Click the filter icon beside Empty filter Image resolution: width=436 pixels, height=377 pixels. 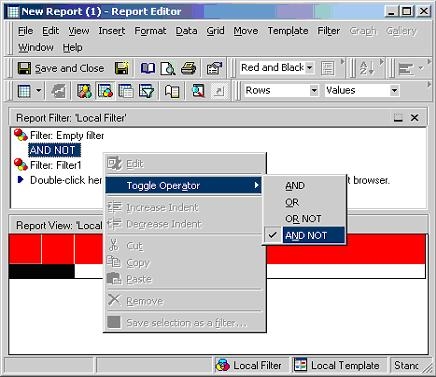[21, 135]
